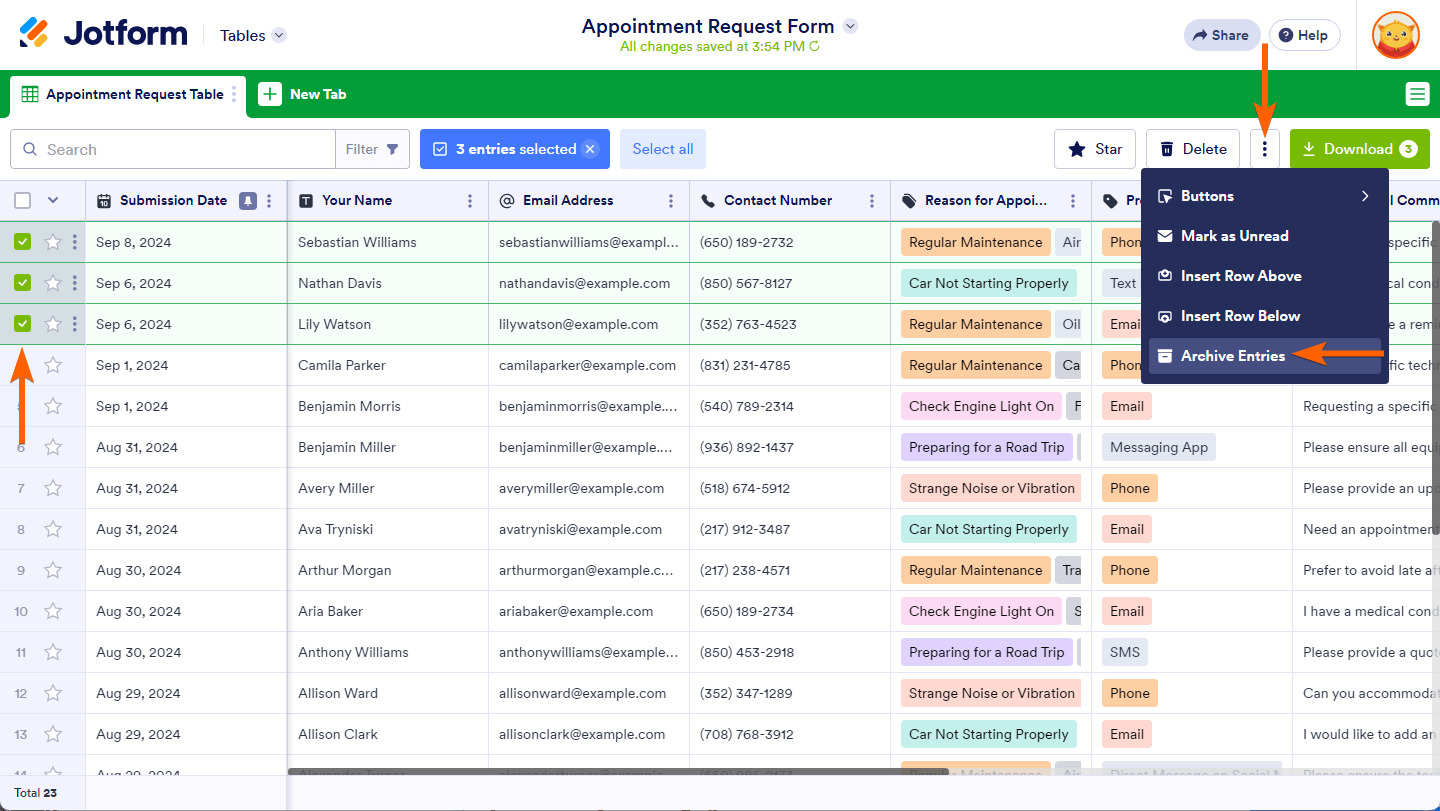Click the Share button

click(x=1220, y=35)
